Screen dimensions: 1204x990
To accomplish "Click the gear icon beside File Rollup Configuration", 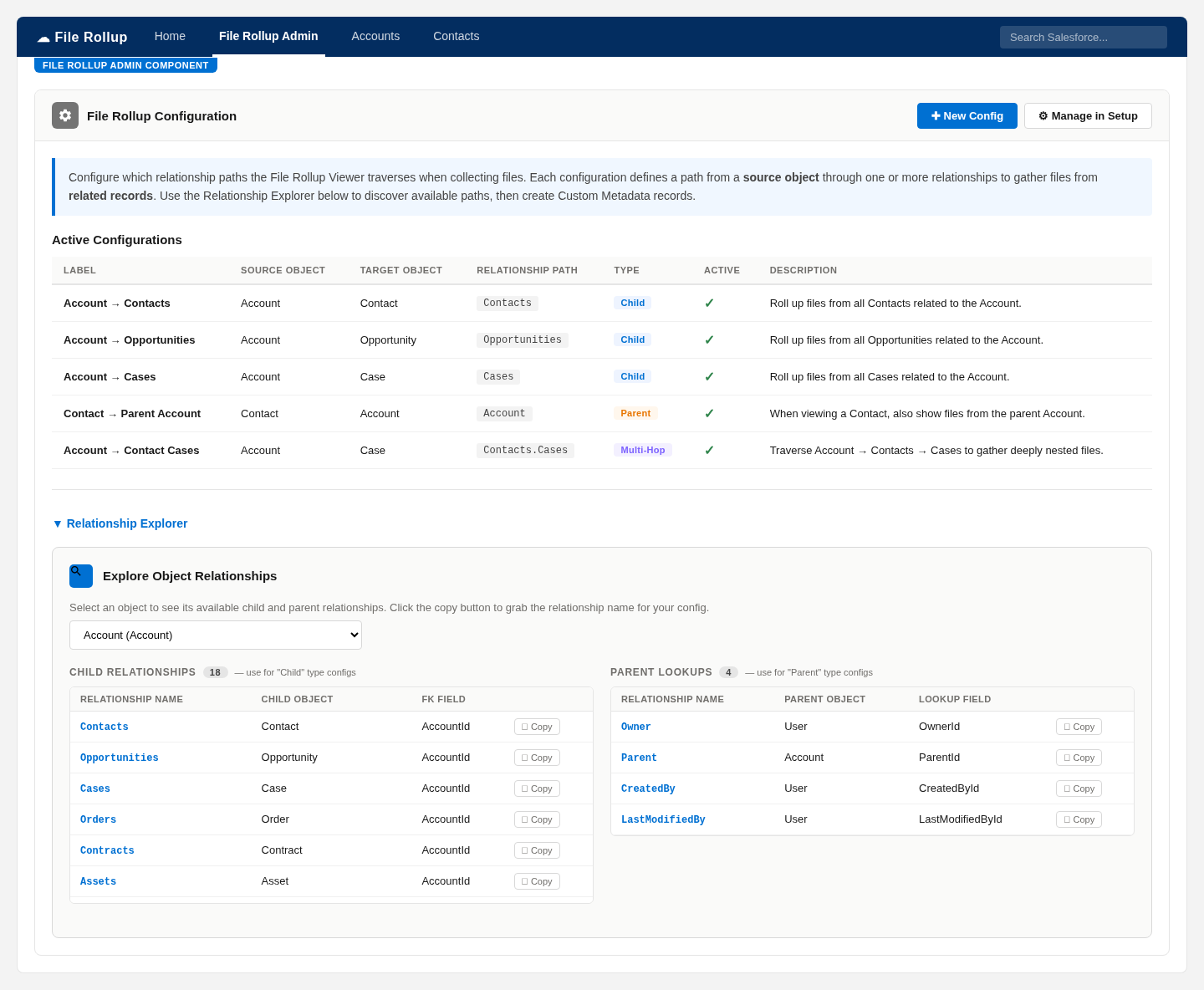I will (65, 115).
